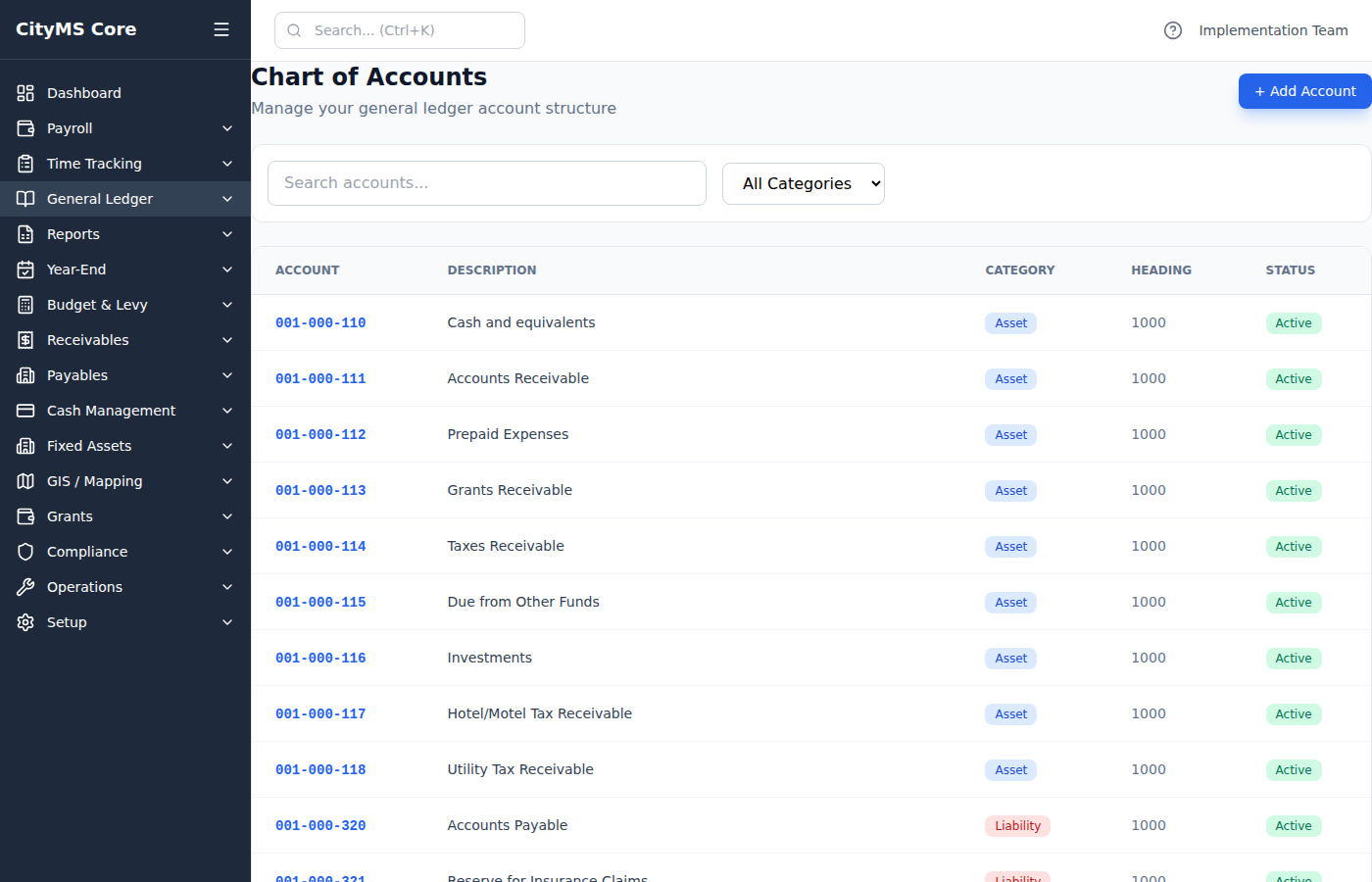Viewport: 1372px width, 882px height.
Task: Open account 001-000-110 link
Action: pyautogui.click(x=320, y=321)
